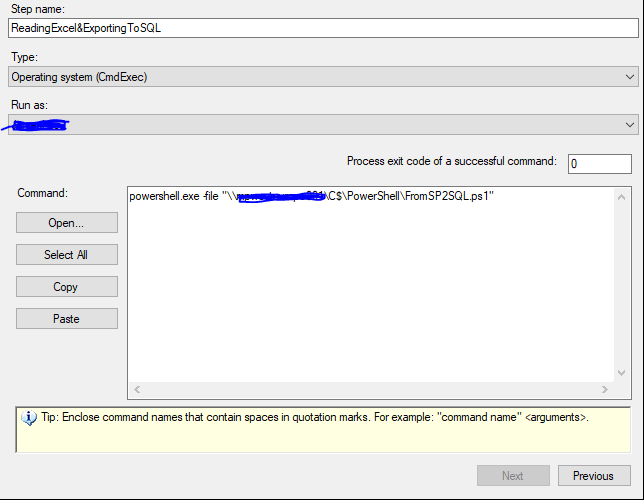
Task: Click the 'Command:' label
Action: pyautogui.click(x=42, y=193)
